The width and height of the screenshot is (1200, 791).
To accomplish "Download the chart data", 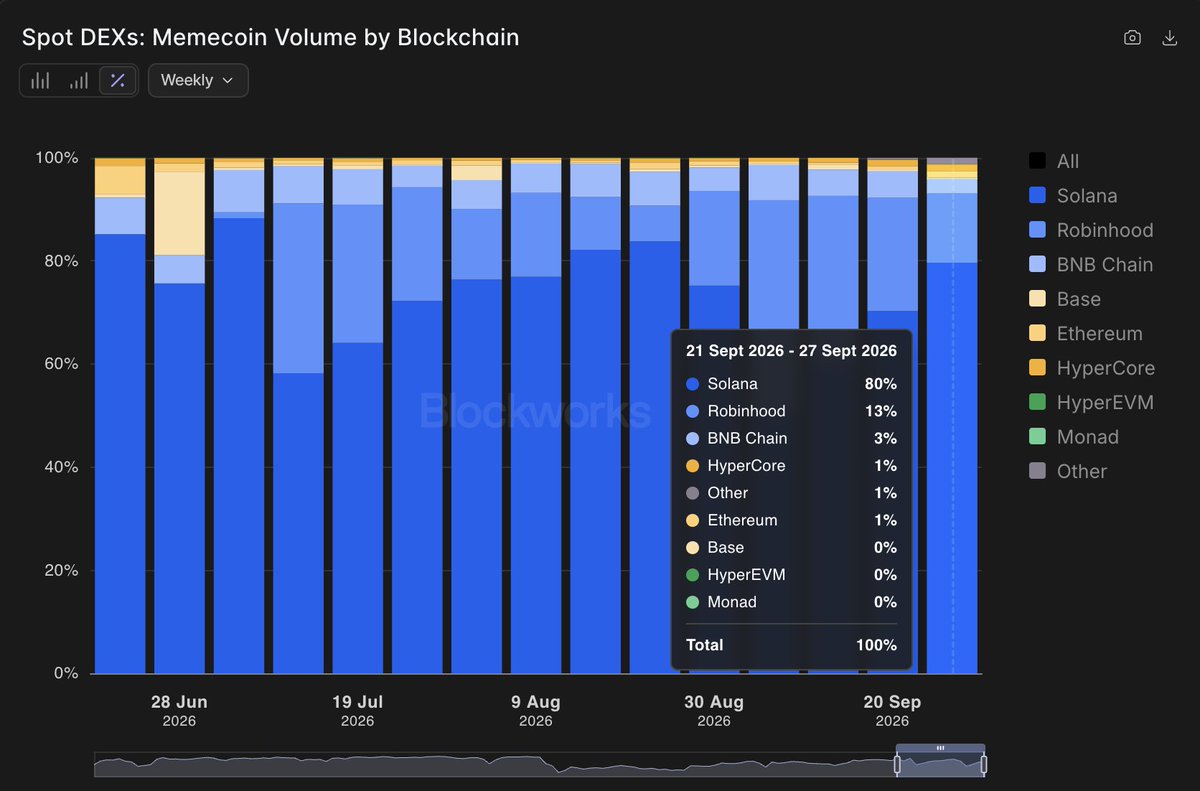I will click(1169, 38).
